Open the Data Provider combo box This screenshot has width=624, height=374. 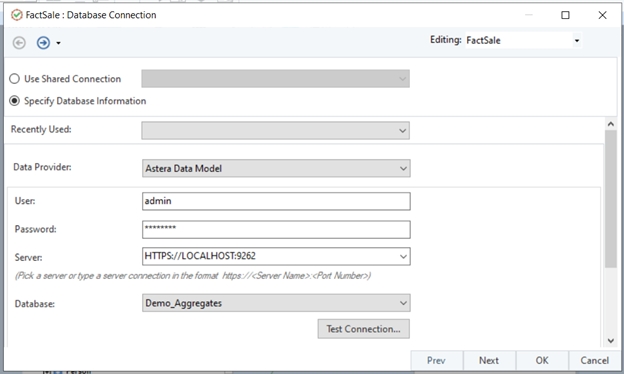(276, 168)
